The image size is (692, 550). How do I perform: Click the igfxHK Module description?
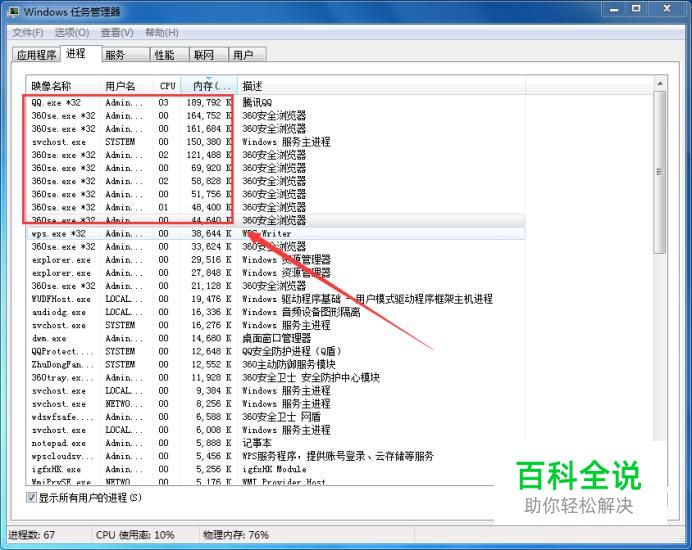click(275, 469)
